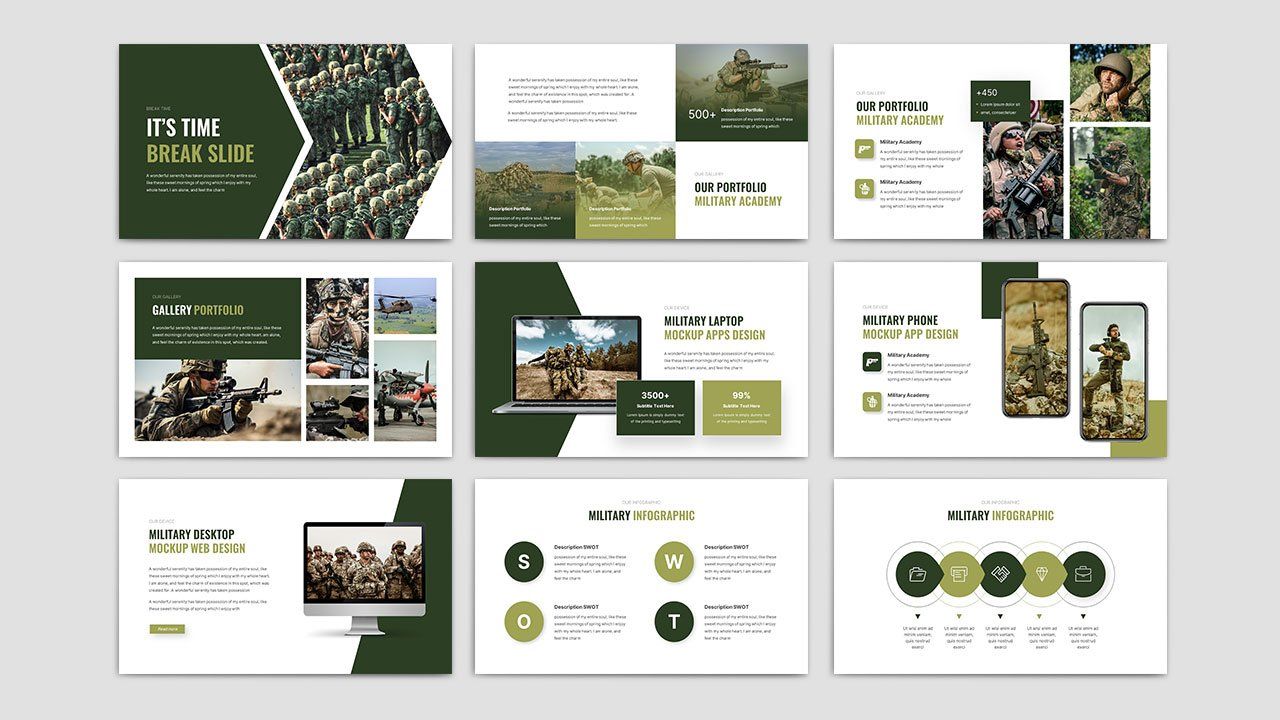
Task: Click the diamond icon in the infographic
Action: 1041,574
